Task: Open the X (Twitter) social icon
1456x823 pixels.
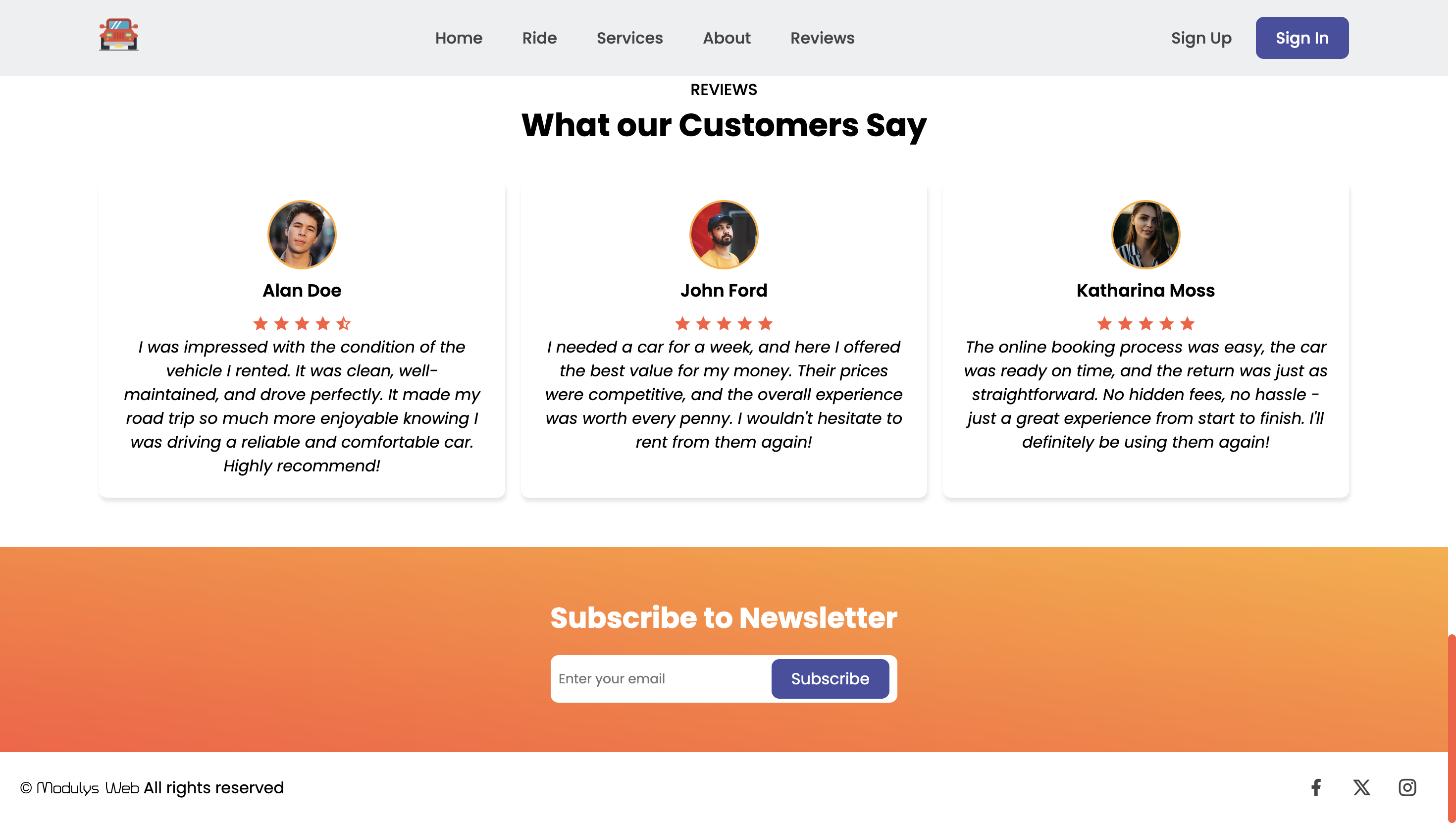Action: (1361, 787)
